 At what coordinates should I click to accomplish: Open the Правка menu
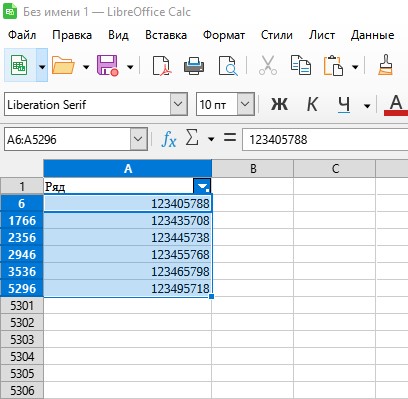pos(72,35)
